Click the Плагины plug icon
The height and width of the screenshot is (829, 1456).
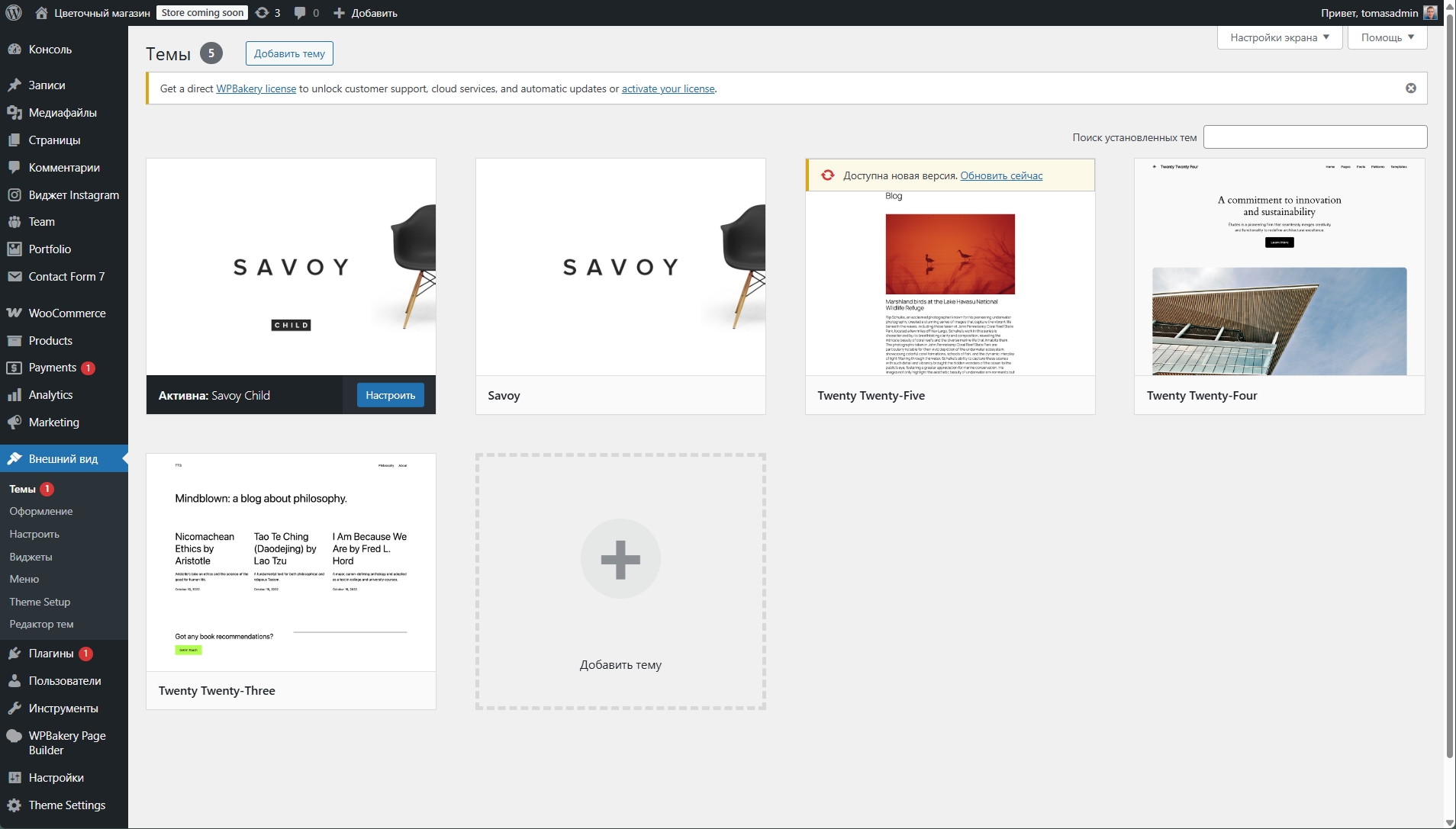pos(14,654)
